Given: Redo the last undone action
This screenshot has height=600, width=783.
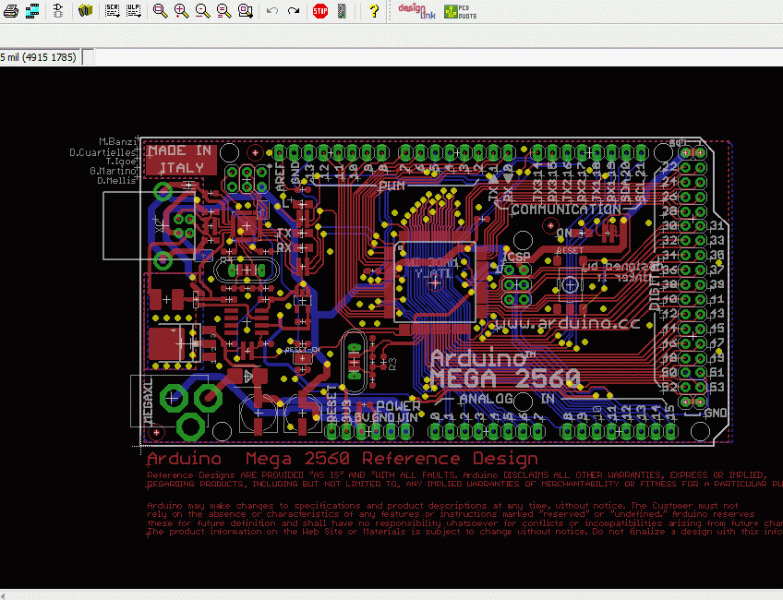Looking at the screenshot, I should tap(294, 10).
